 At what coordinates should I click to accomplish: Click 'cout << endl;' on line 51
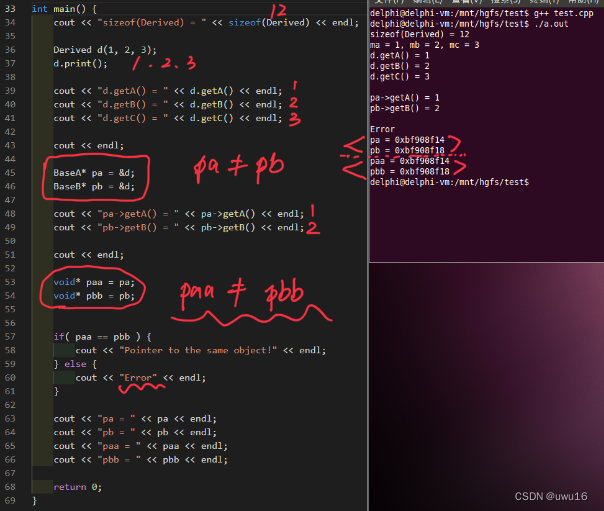pyautogui.click(x=89, y=255)
